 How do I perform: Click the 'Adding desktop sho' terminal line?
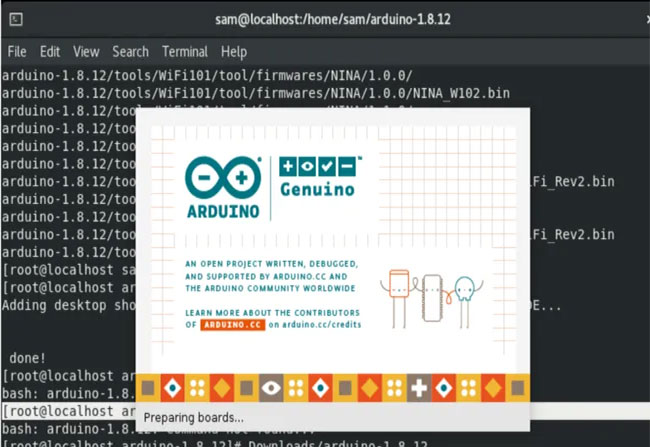click(69, 306)
